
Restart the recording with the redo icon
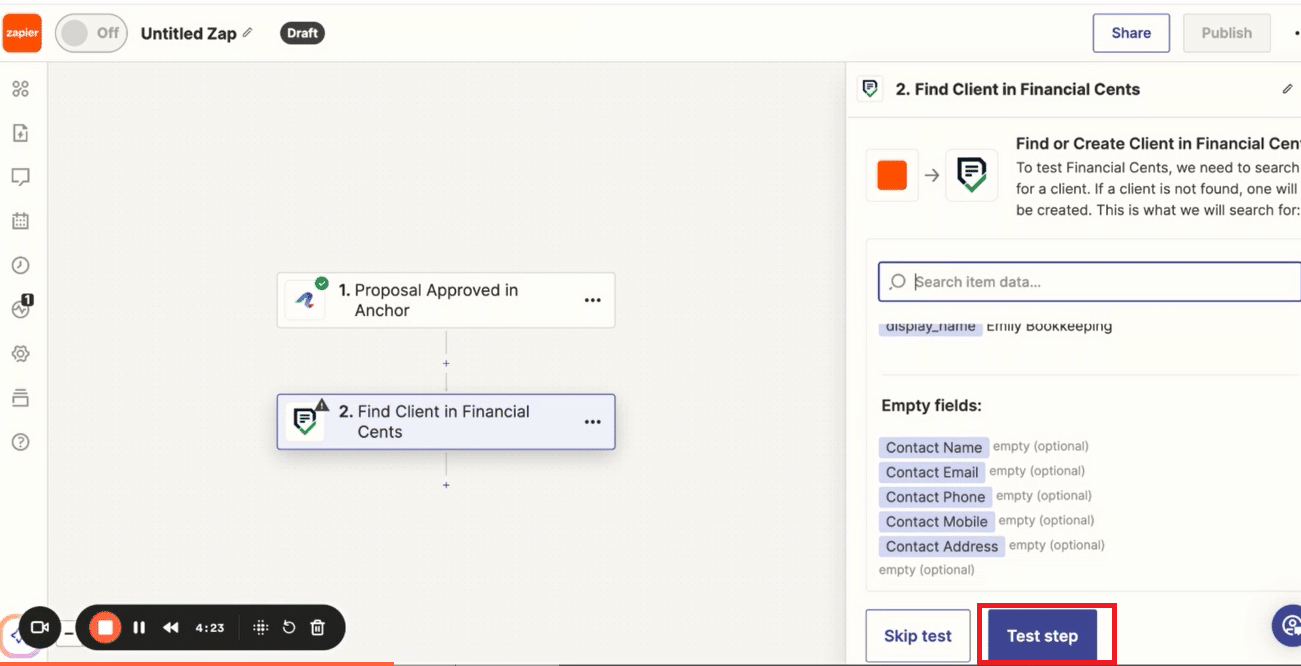tap(289, 627)
